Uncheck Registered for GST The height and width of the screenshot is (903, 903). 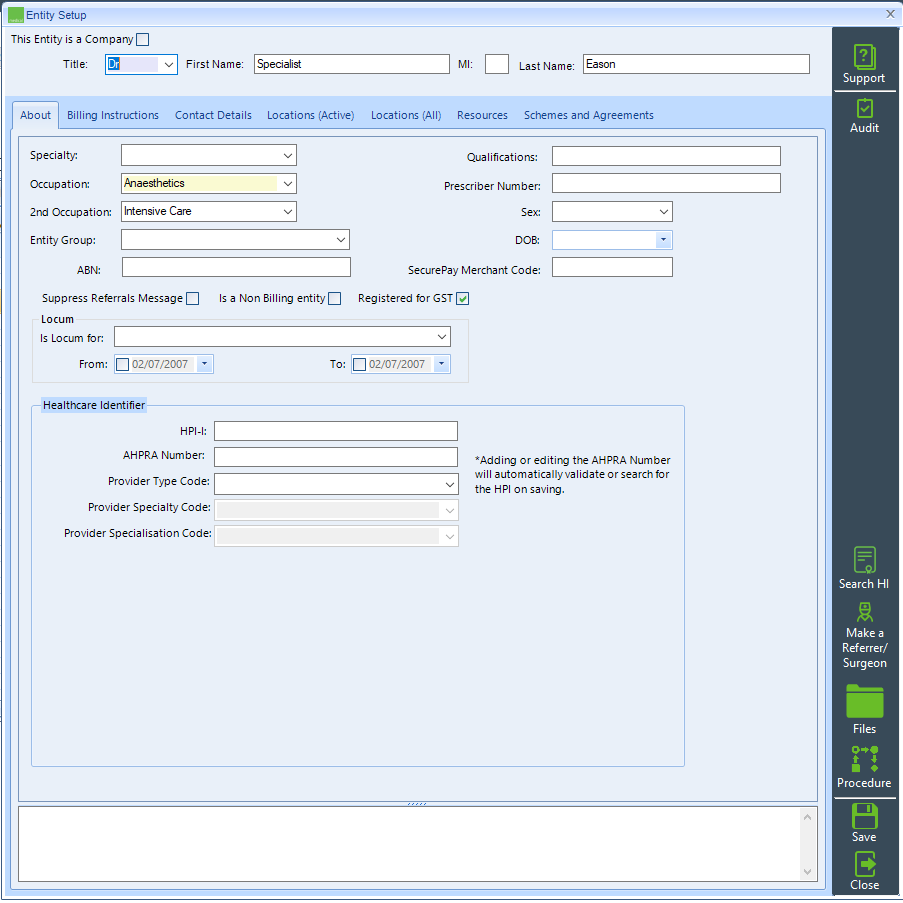pyautogui.click(x=462, y=297)
